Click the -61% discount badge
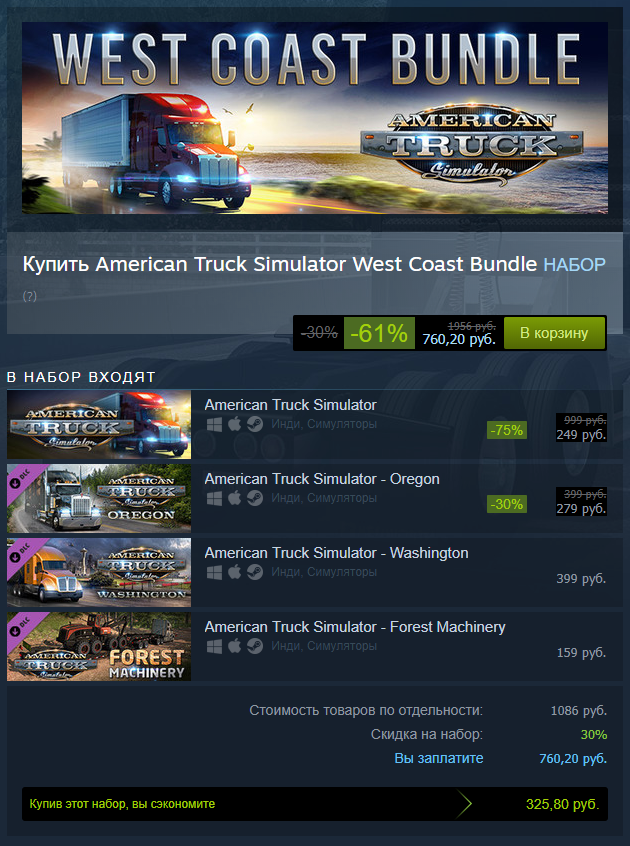The height and width of the screenshot is (846, 630). 379,333
